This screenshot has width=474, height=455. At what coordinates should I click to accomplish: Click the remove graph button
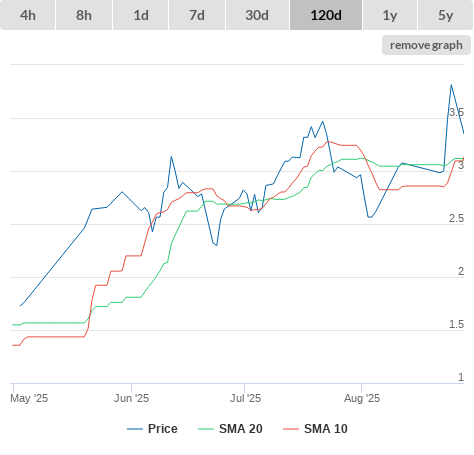point(426,45)
